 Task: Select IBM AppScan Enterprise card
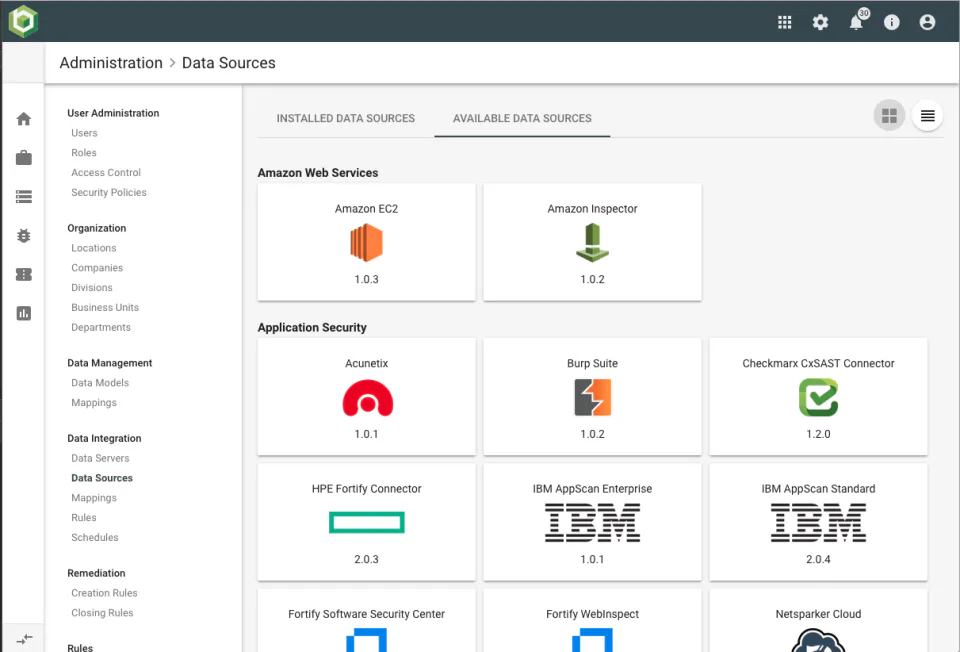592,522
